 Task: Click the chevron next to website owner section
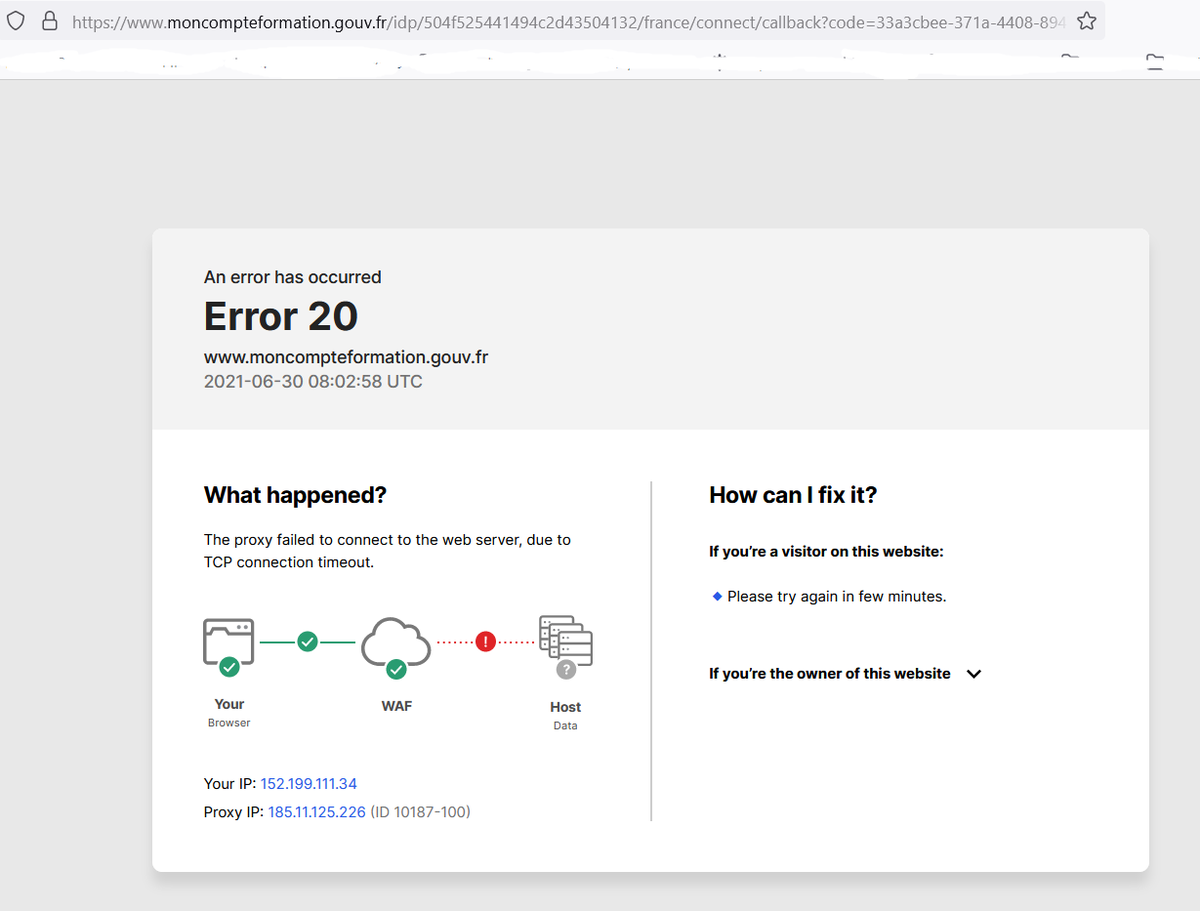coord(974,674)
